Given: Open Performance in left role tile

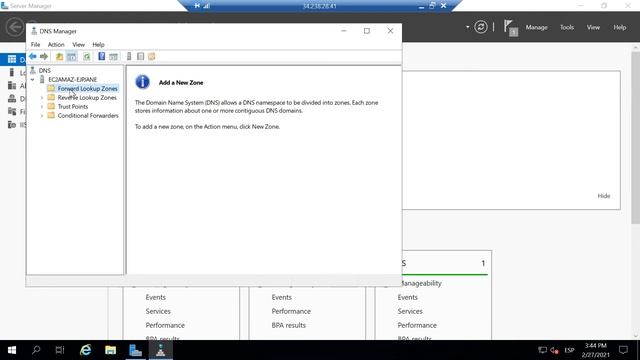Looking at the screenshot, I should (165, 325).
